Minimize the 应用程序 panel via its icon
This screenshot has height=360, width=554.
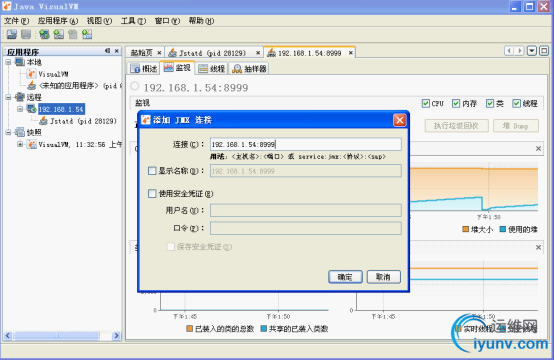(x=107, y=51)
